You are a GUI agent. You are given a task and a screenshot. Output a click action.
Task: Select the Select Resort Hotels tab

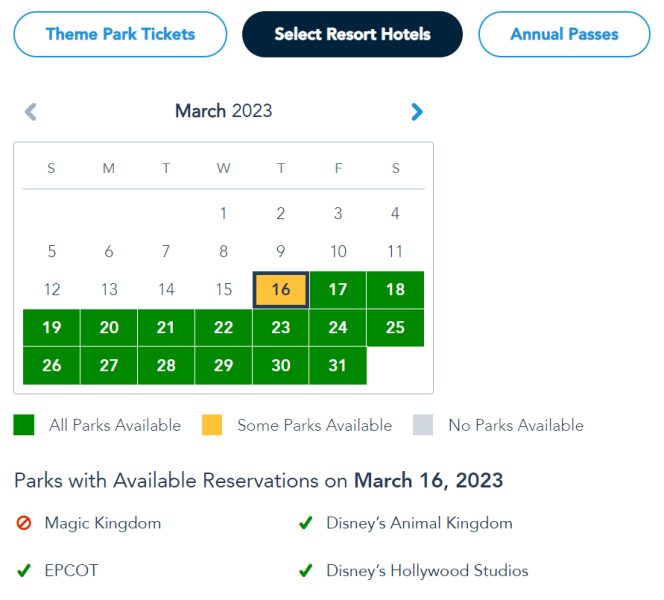352,34
